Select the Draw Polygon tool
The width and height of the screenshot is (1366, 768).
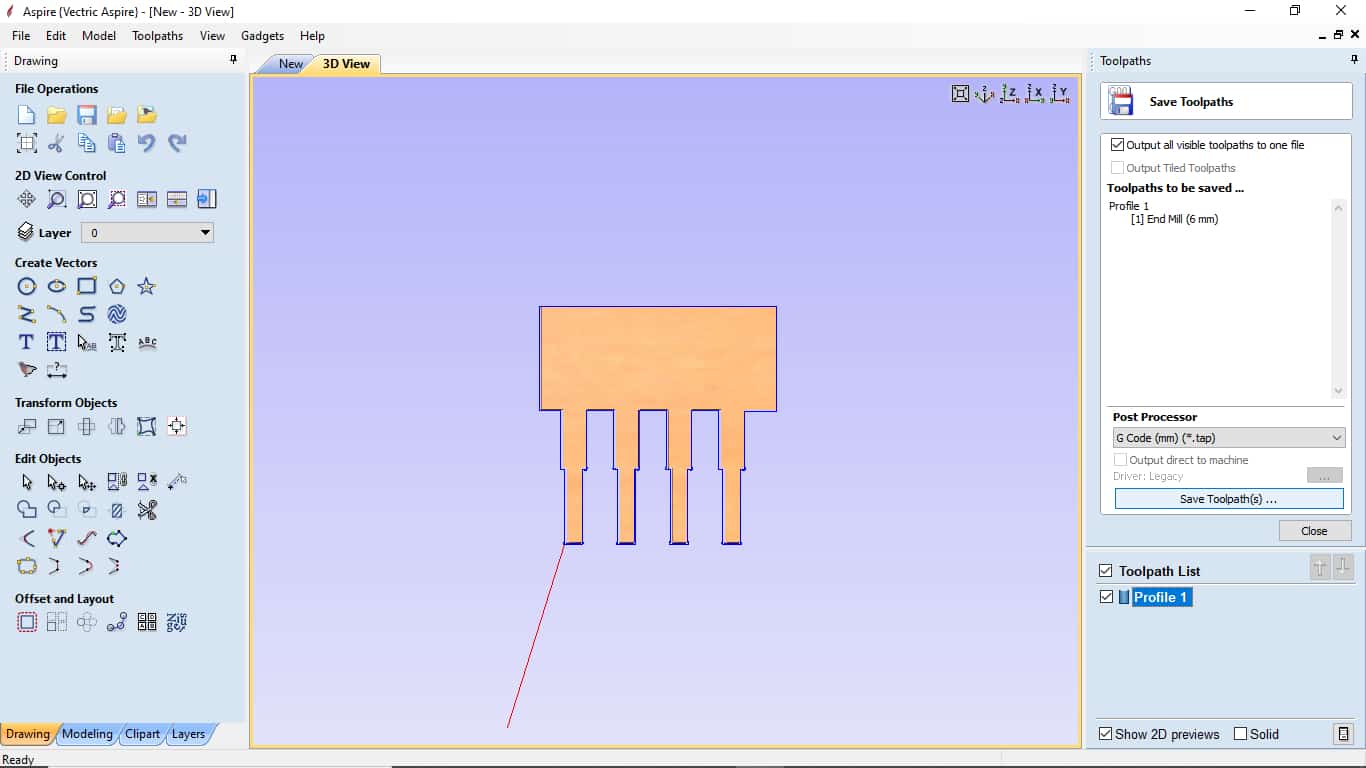pyautogui.click(x=117, y=286)
